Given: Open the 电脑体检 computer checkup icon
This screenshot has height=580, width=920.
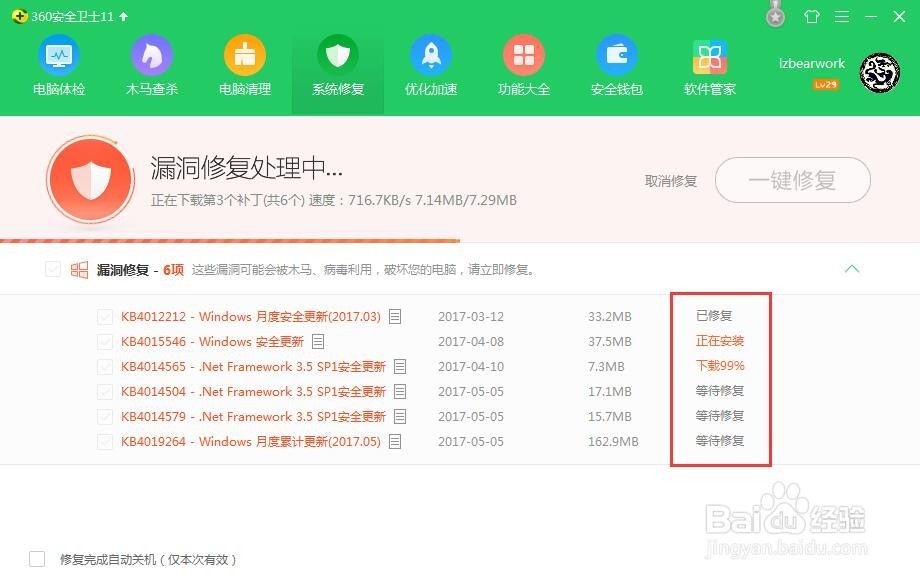Looking at the screenshot, I should click(59, 56).
